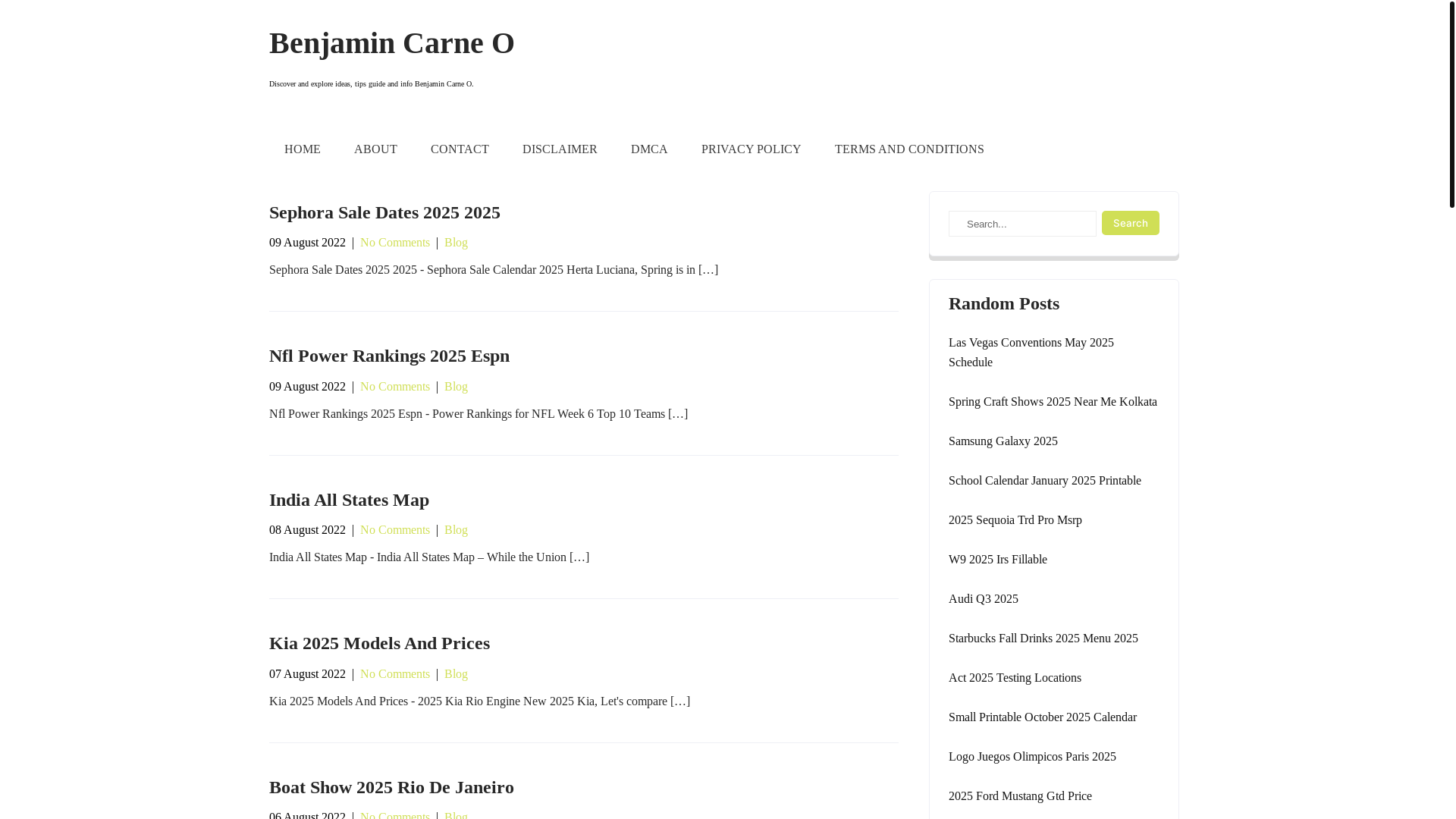Open the DISCLAIMER page

[x=560, y=149]
